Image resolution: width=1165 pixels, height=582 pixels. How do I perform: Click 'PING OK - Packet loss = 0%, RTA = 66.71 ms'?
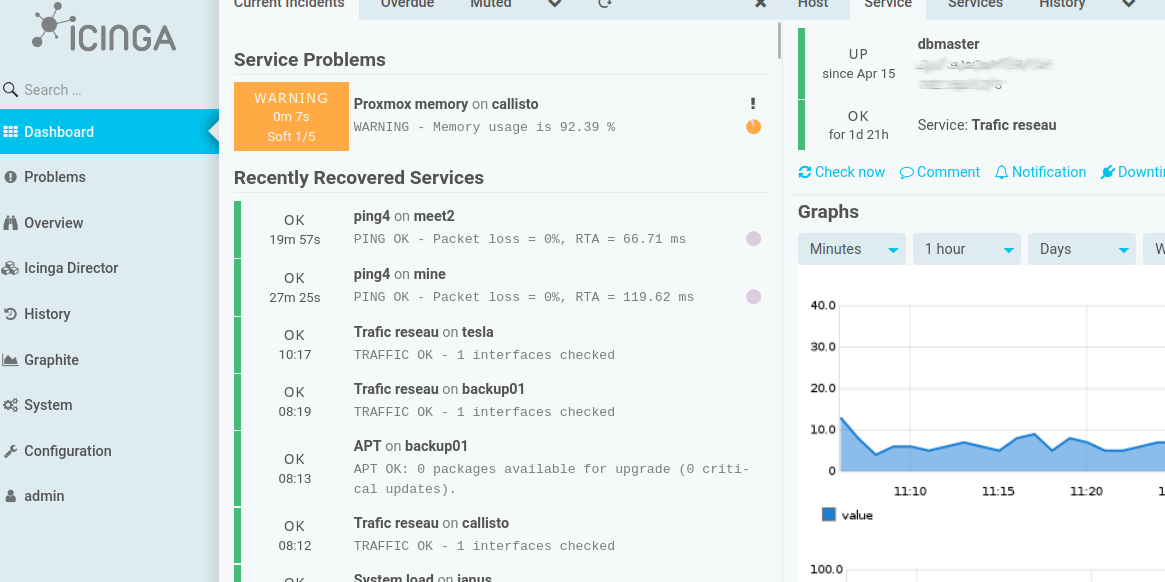[x=519, y=239]
